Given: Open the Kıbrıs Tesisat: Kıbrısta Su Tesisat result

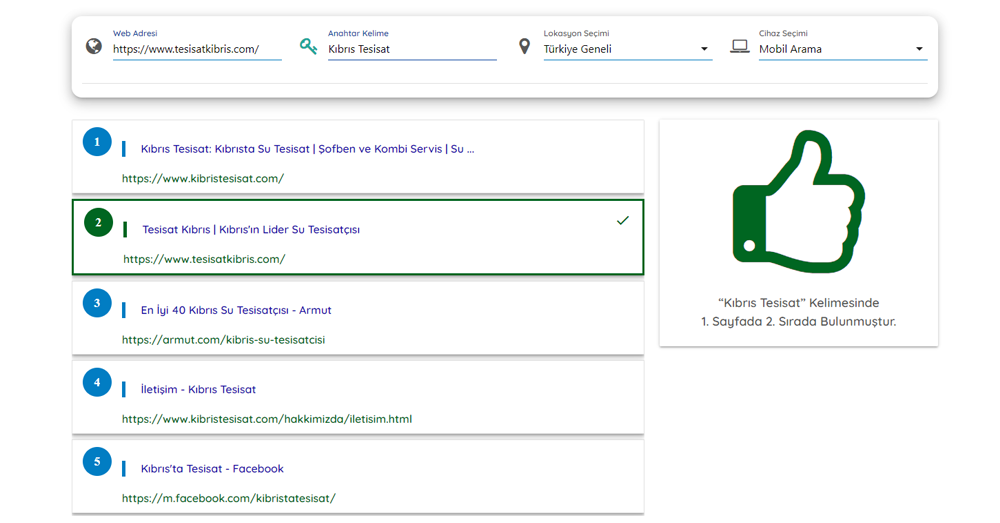Looking at the screenshot, I should coord(307,149).
